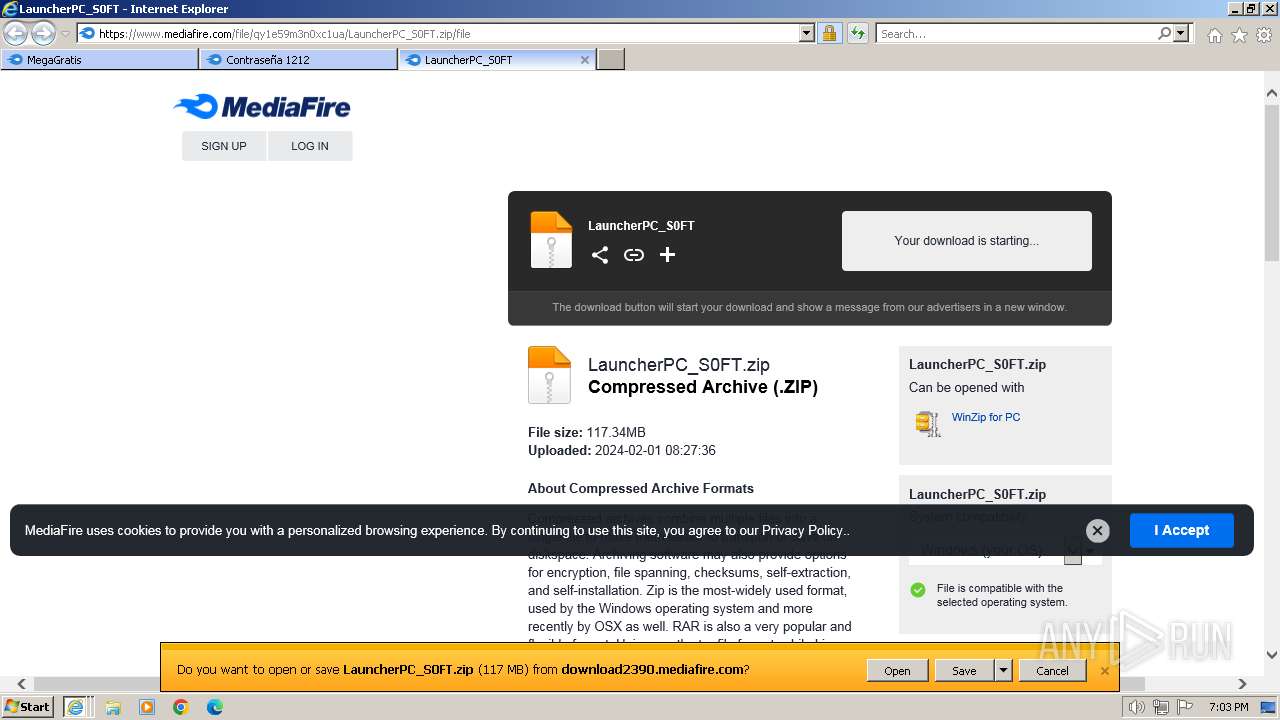The image size is (1280, 720).
Task: Close the LauncherPC_S0FT tab
Action: [585, 60]
